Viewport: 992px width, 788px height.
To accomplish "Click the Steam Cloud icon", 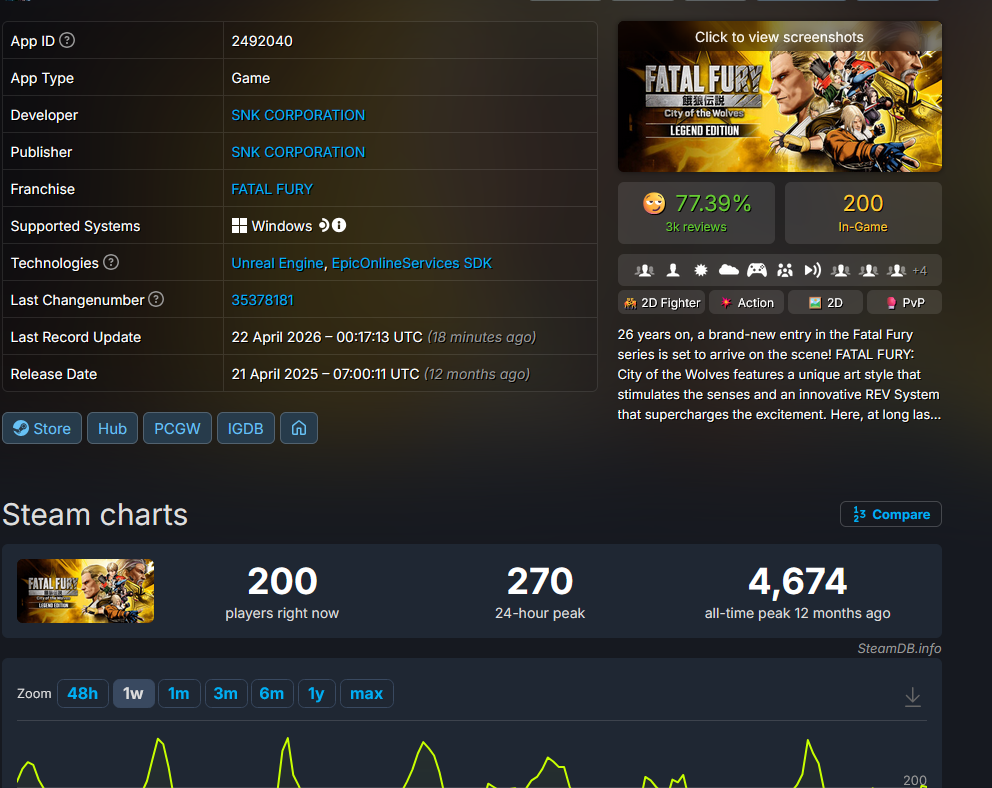I will 728,271.
